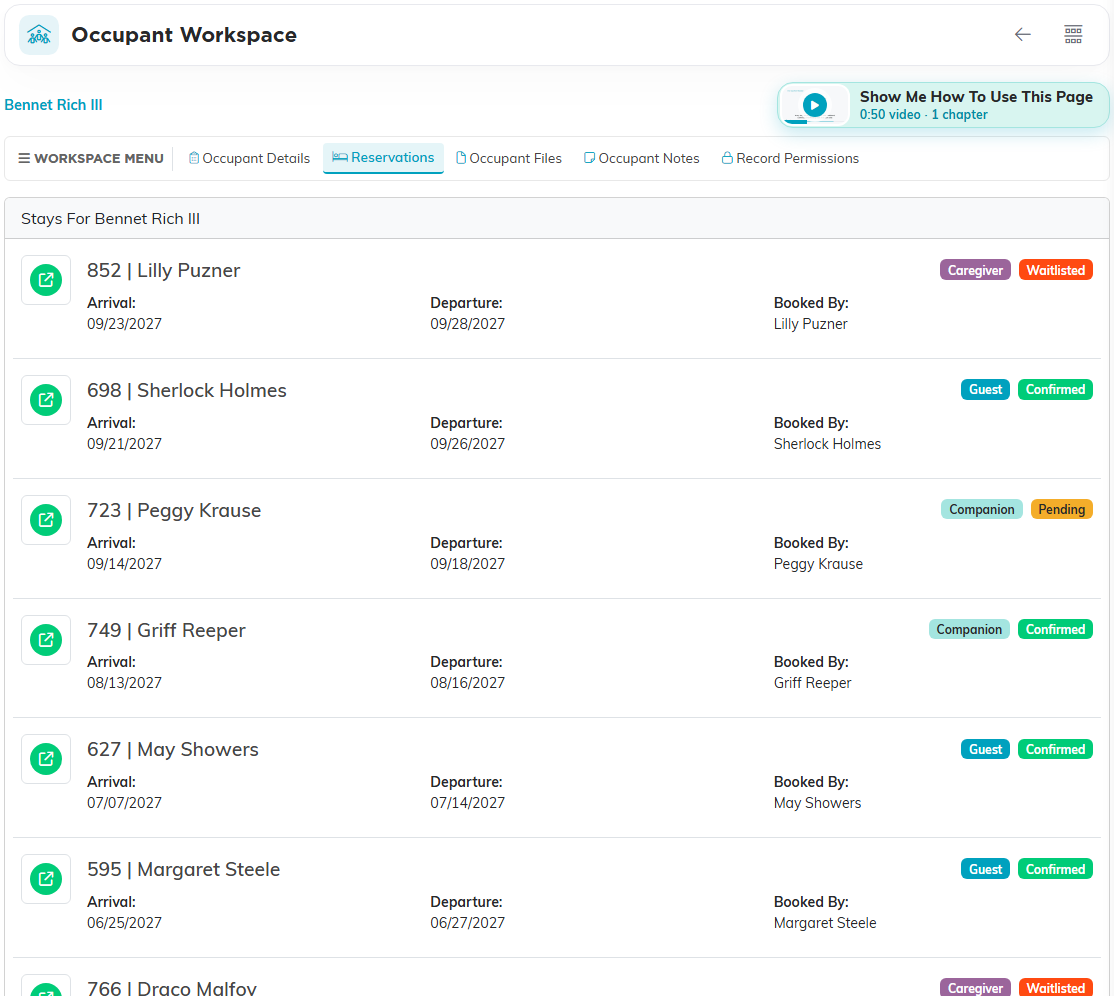Play the how-to video thumbnail
This screenshot has height=996, width=1114.
tap(814, 105)
